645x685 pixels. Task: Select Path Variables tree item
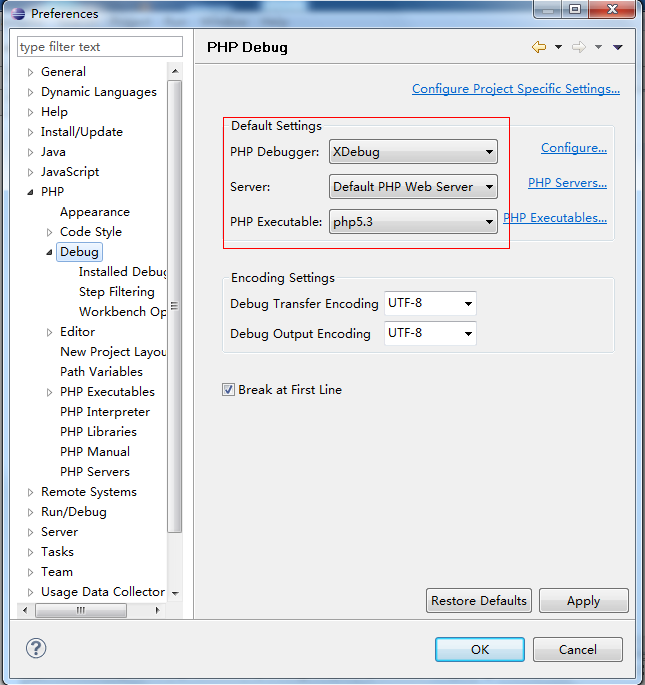[101, 372]
